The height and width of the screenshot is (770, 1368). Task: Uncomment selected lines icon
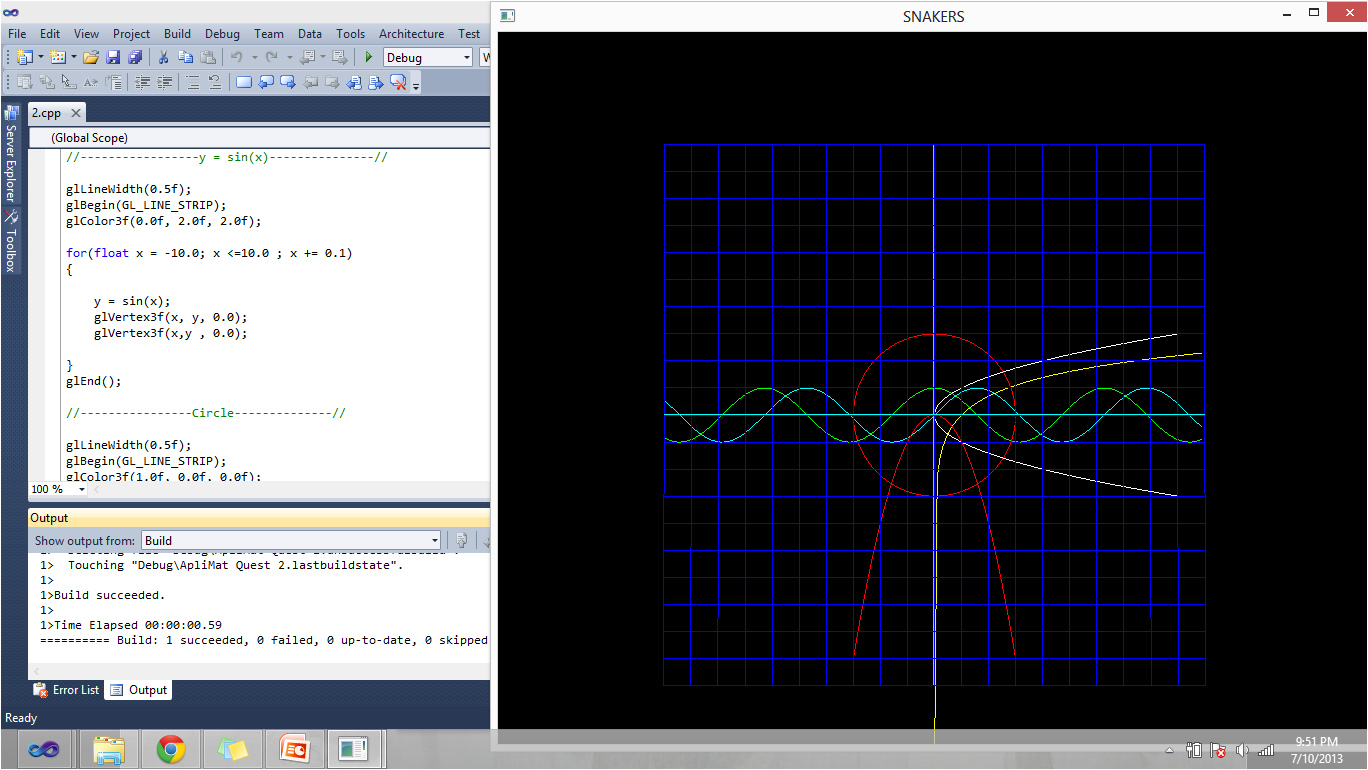pyautogui.click(x=215, y=82)
